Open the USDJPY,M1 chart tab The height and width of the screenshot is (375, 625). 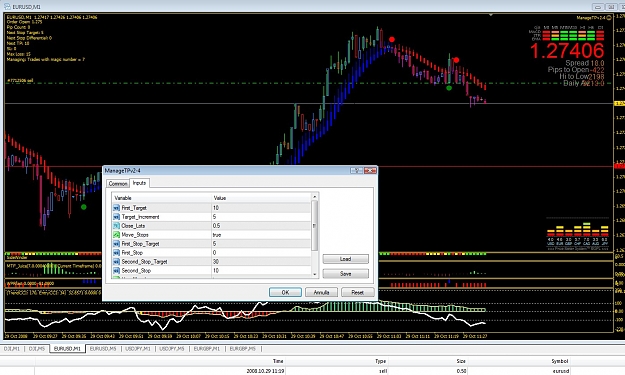pyautogui.click(x=138, y=349)
